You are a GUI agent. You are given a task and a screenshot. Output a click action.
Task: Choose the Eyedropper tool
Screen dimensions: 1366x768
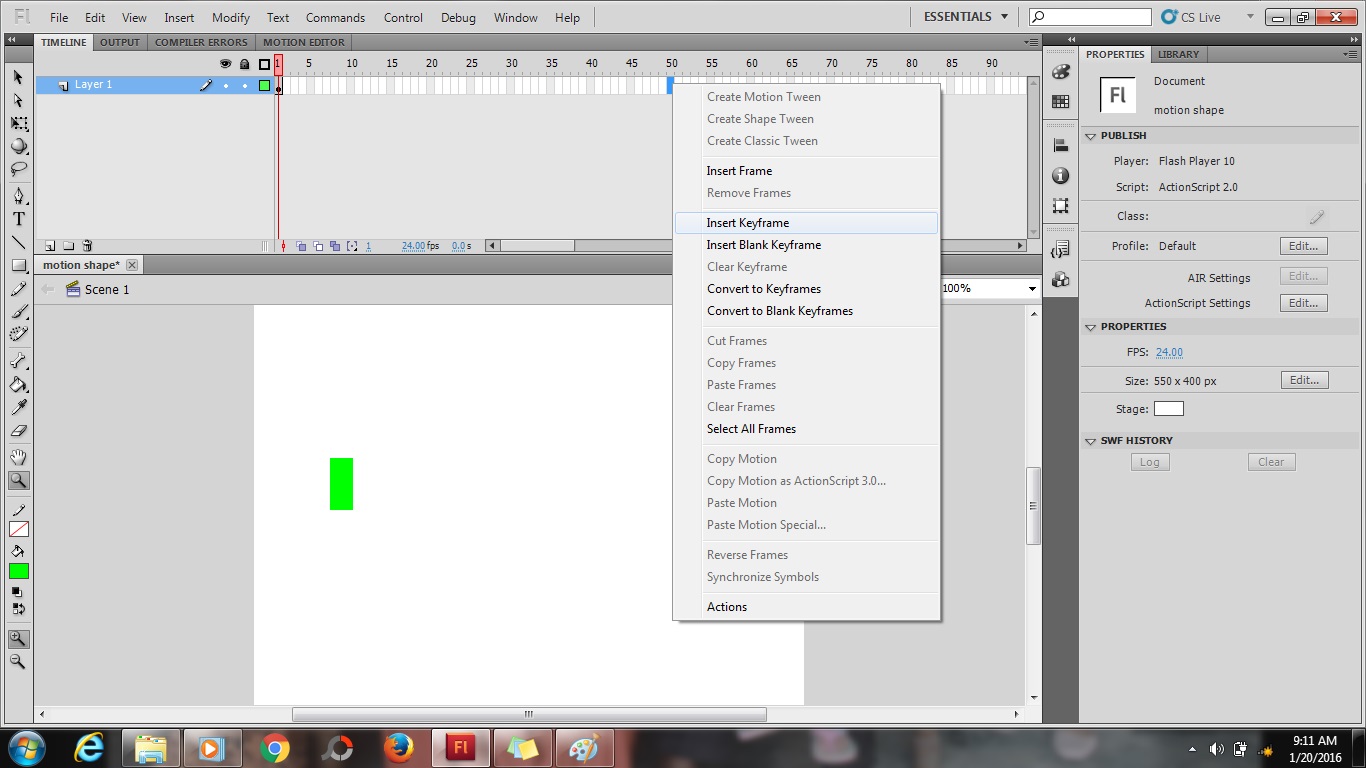tap(17, 406)
